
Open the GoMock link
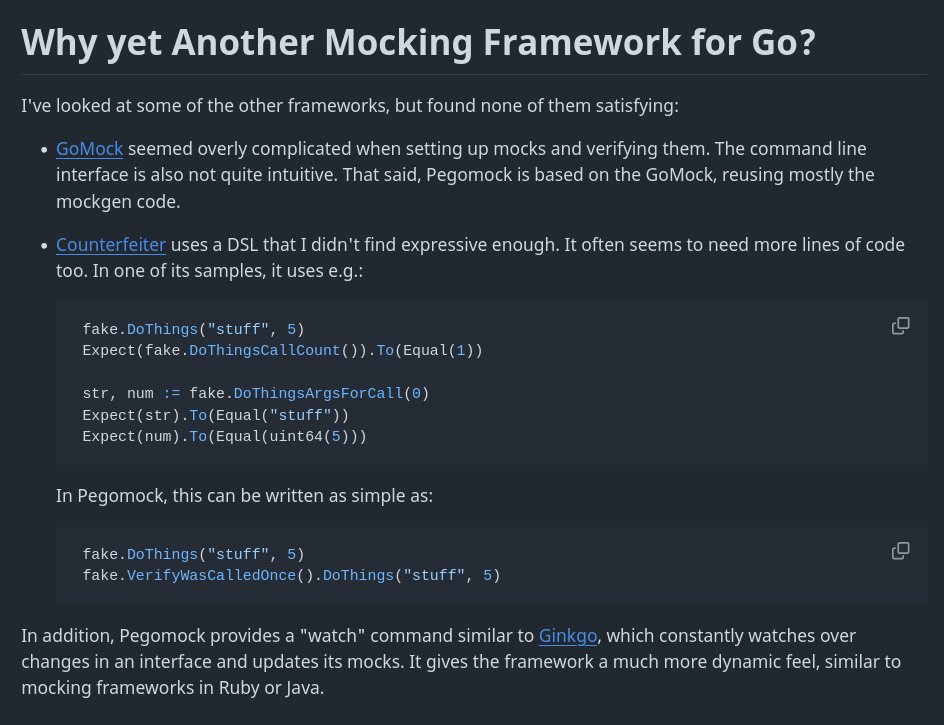90,149
